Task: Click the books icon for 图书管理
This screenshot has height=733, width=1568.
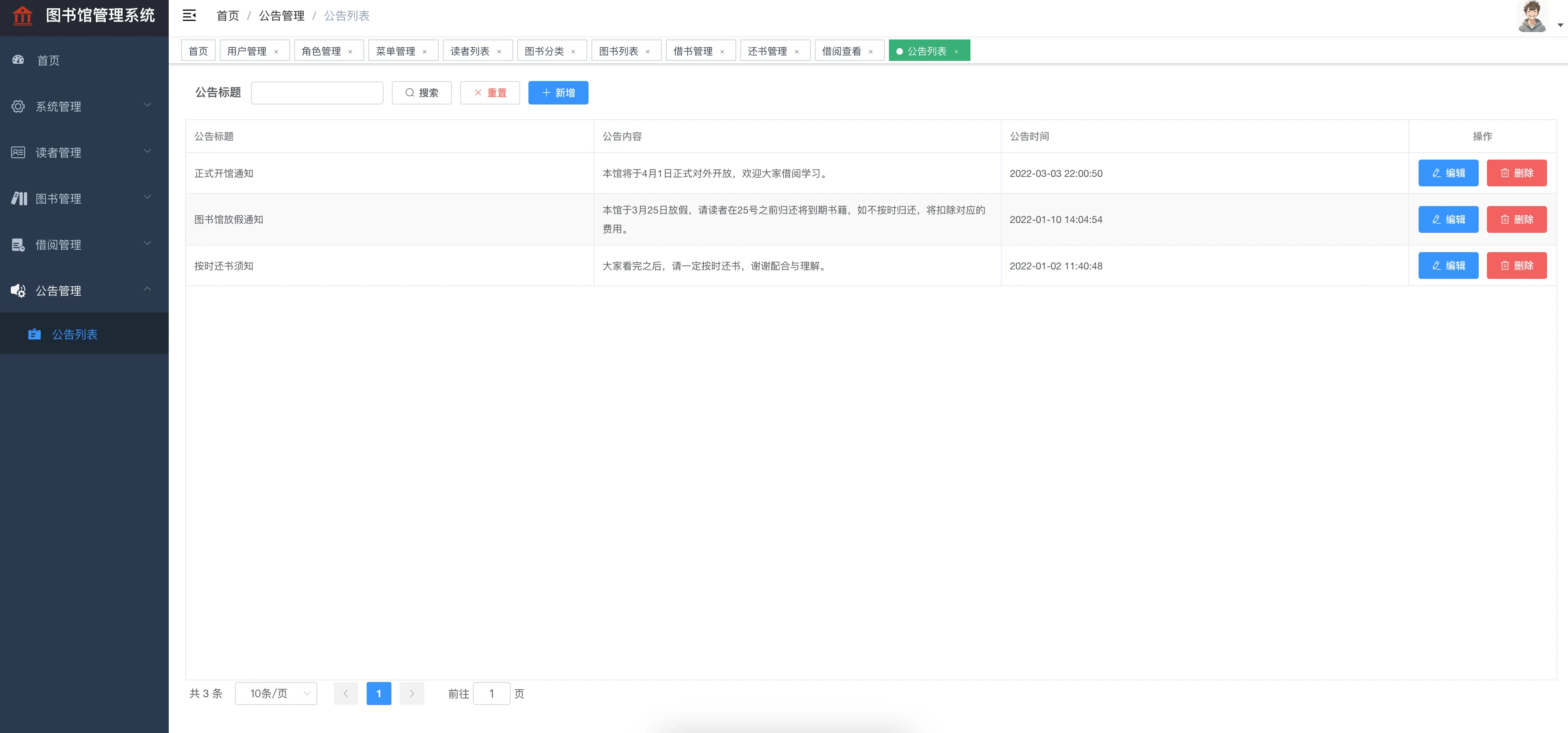Action: 19,198
